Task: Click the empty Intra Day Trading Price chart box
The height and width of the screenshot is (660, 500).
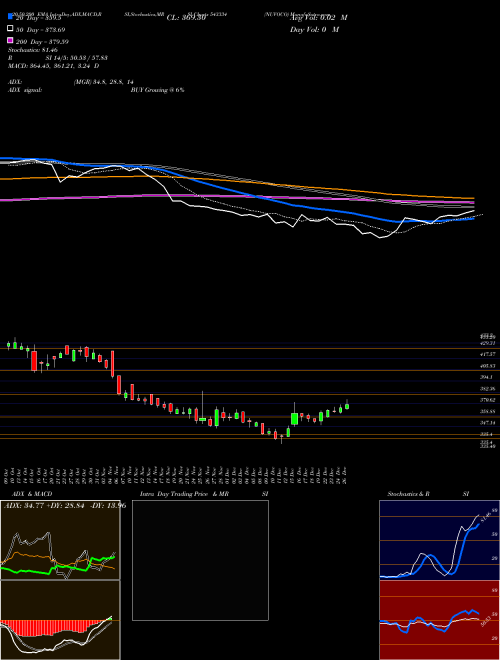Action: click(x=200, y=560)
